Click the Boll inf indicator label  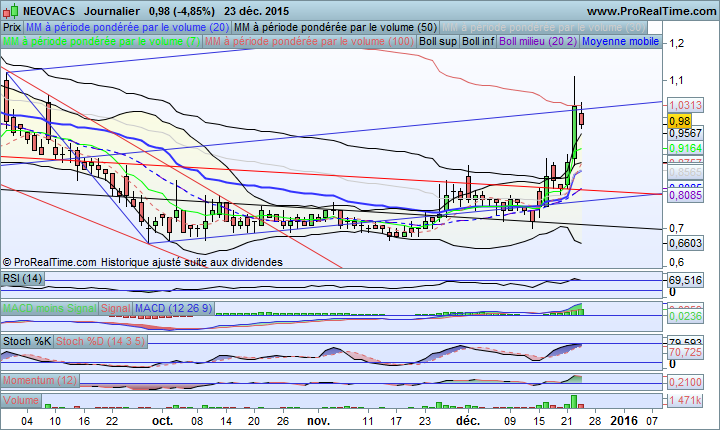478,41
